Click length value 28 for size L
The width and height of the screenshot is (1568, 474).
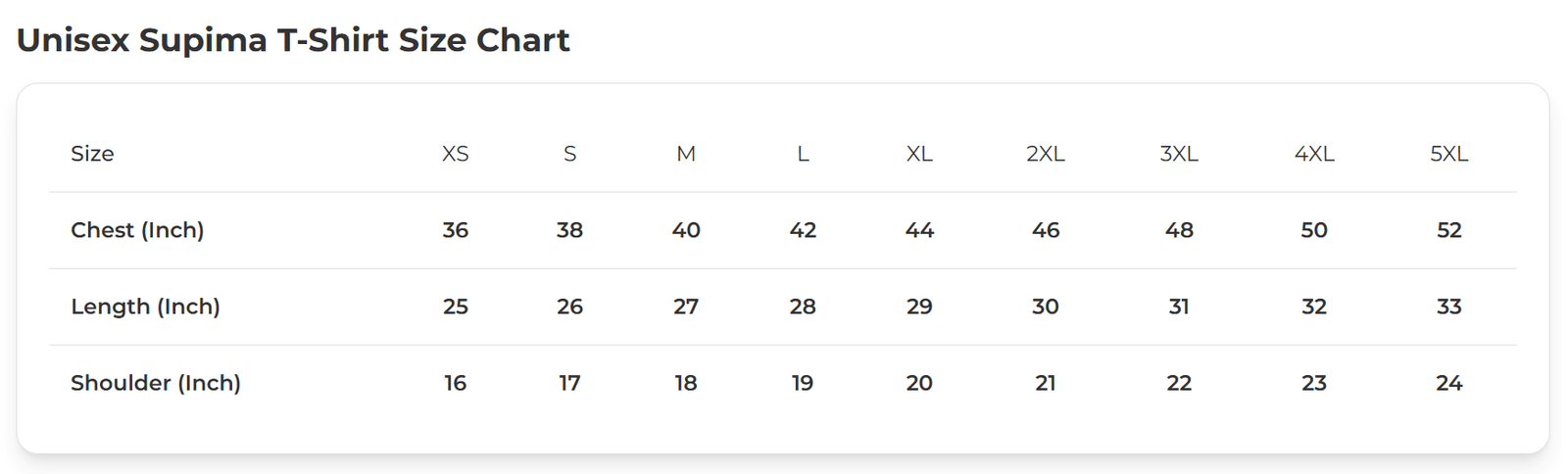tap(803, 307)
